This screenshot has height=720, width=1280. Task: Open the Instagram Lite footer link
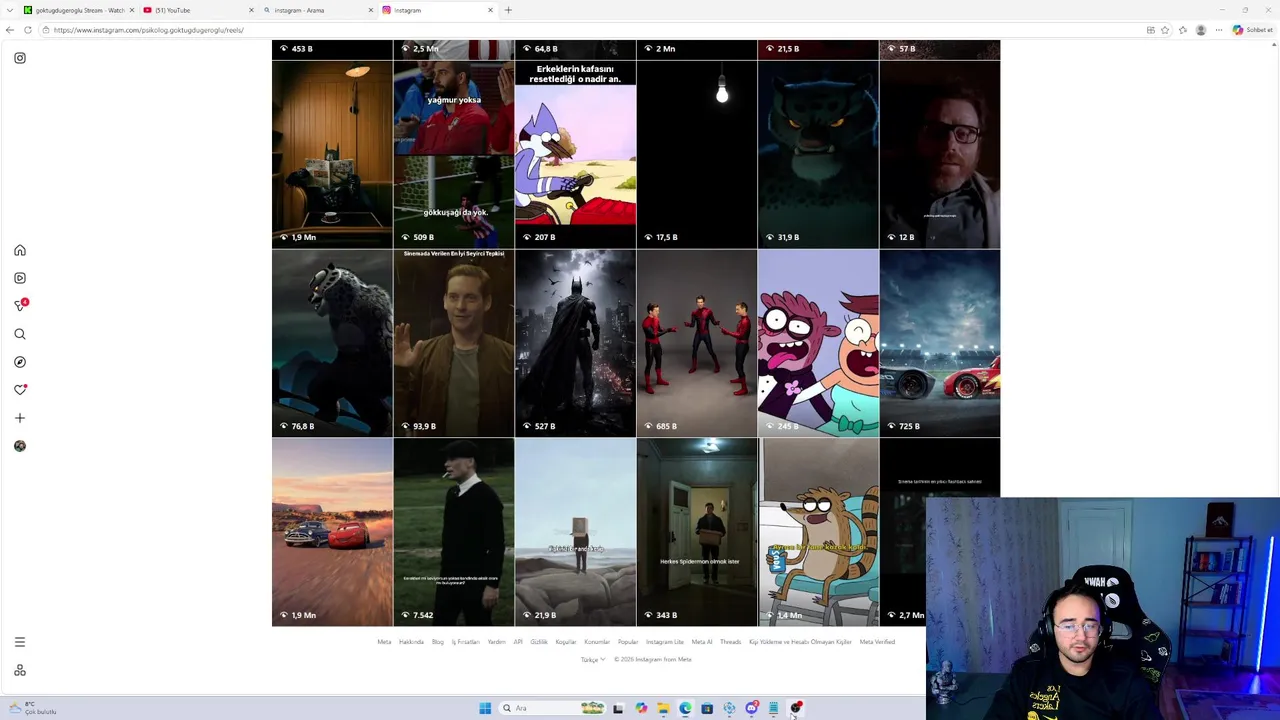click(665, 642)
